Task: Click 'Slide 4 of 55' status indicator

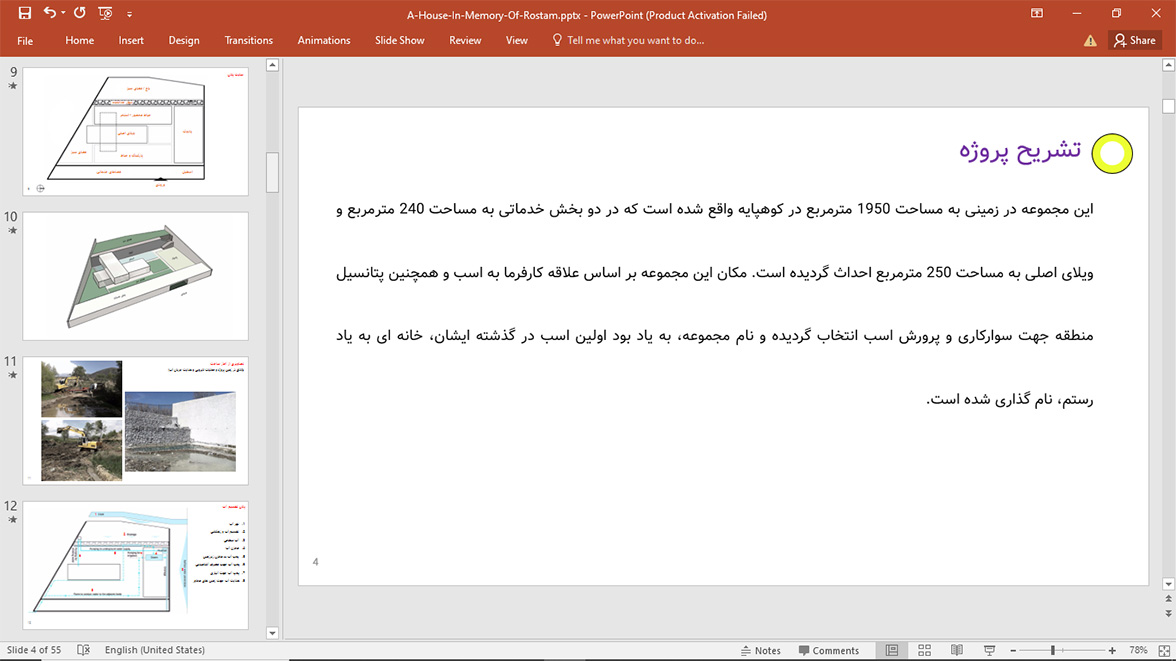Action: point(34,650)
